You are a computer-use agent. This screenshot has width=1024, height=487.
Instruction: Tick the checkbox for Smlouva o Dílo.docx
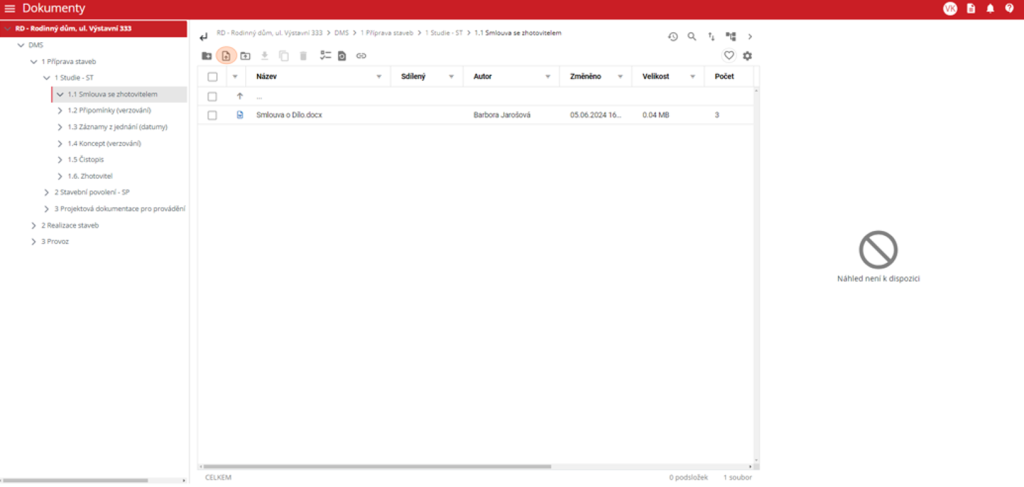212,115
